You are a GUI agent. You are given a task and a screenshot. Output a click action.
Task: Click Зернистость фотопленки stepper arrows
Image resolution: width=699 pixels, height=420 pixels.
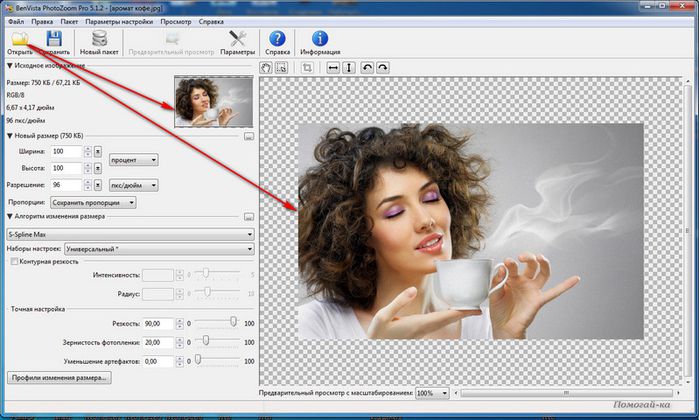coord(179,342)
